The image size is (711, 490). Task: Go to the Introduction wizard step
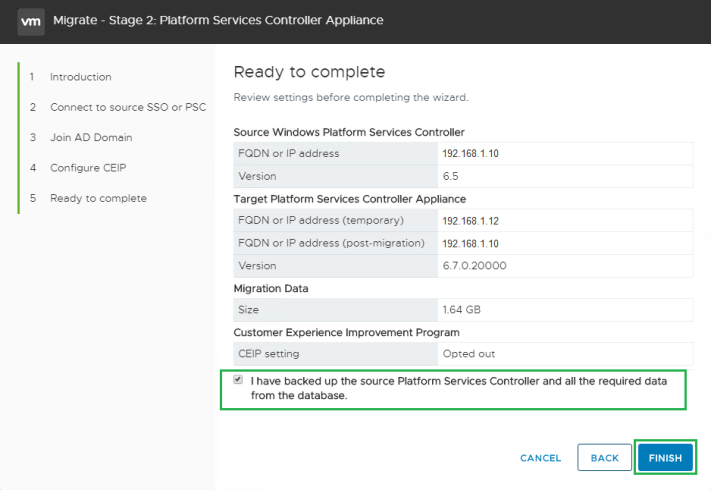click(80, 77)
